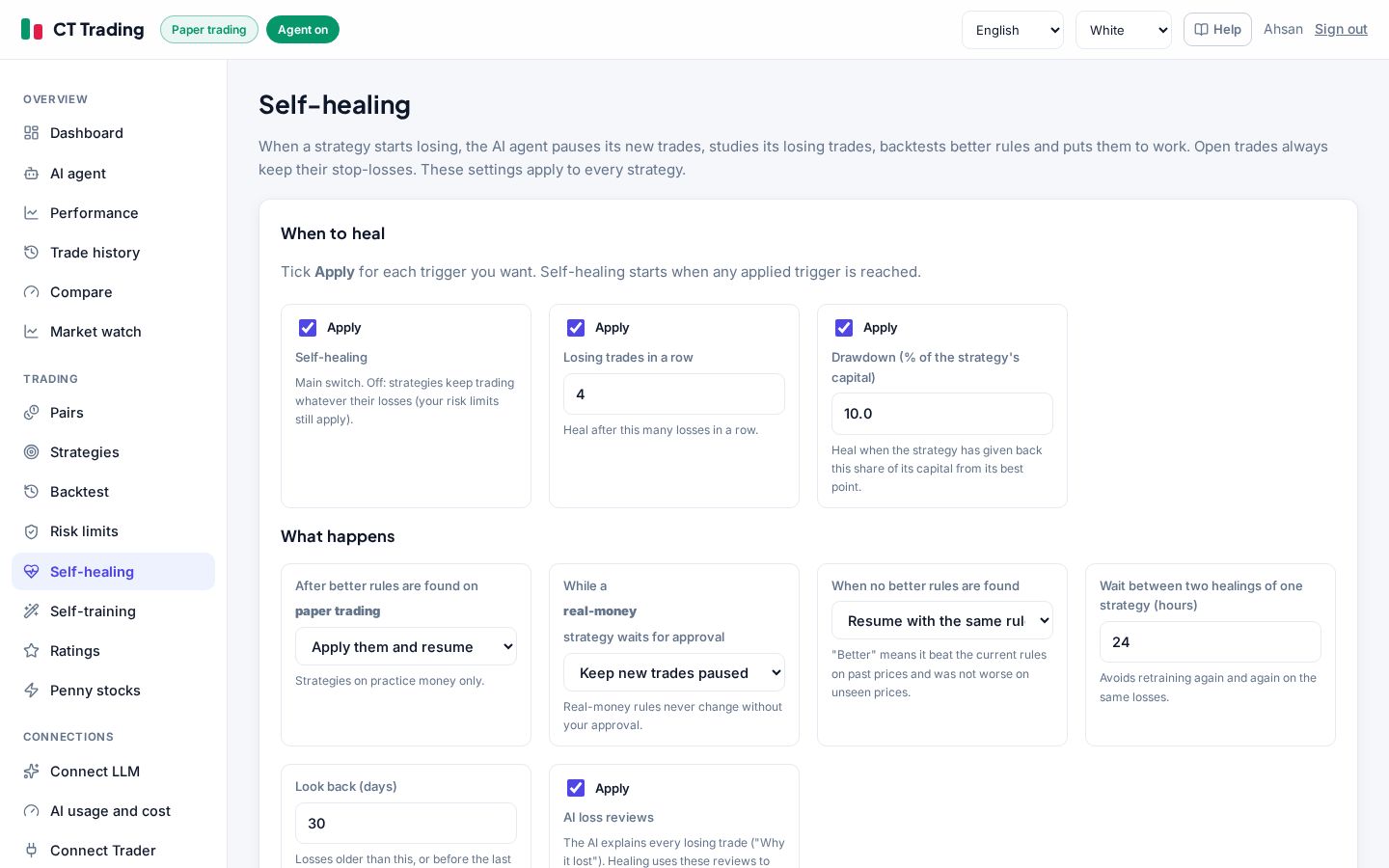Click the Agent on badge
Image resolution: width=1389 pixels, height=868 pixels.
303,30
